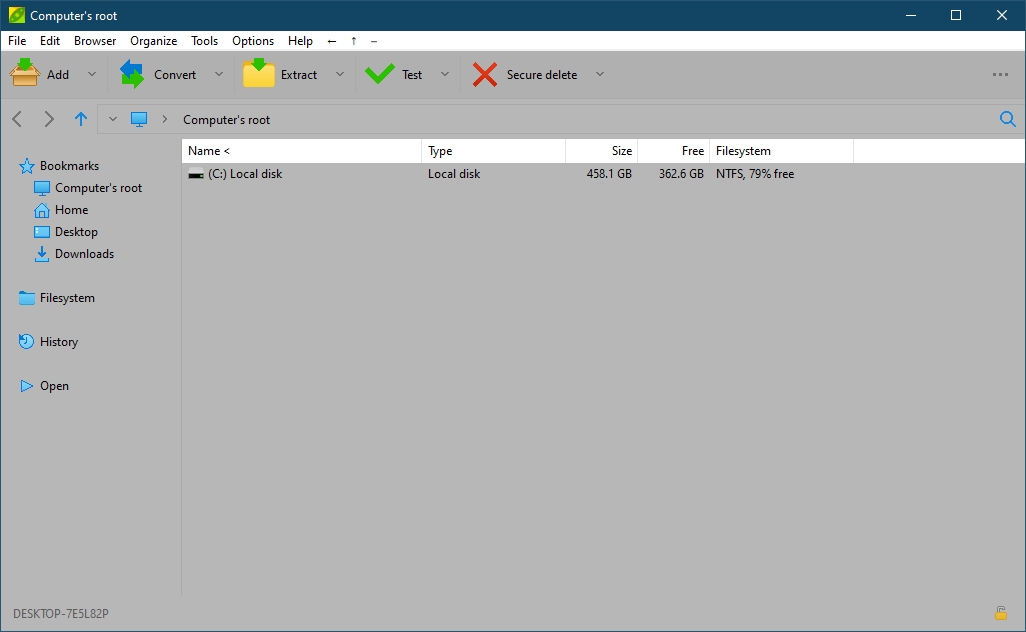Screen dimensions: 1026x632
Task: Open the Options menu
Action: coord(252,41)
